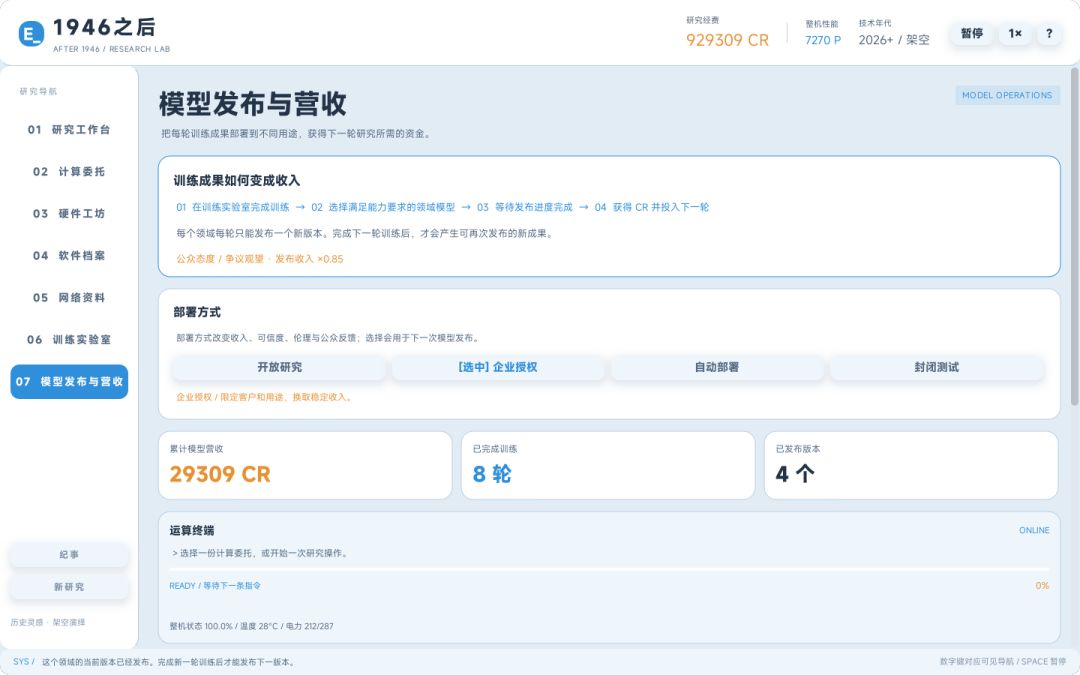The width and height of the screenshot is (1080, 675).
Task: Click the 数字键对应可见导航 shortcut hint
Action: click(x=1003, y=662)
